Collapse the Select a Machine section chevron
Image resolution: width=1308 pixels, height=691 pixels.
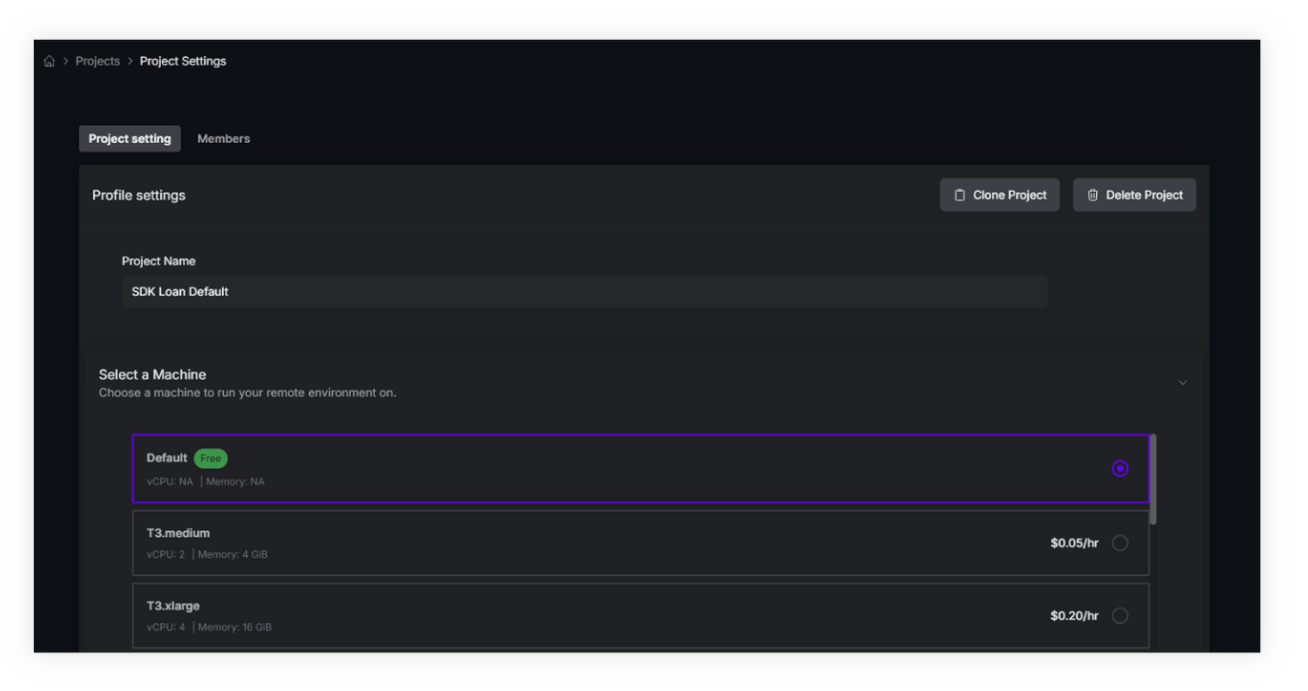pos(1183,383)
